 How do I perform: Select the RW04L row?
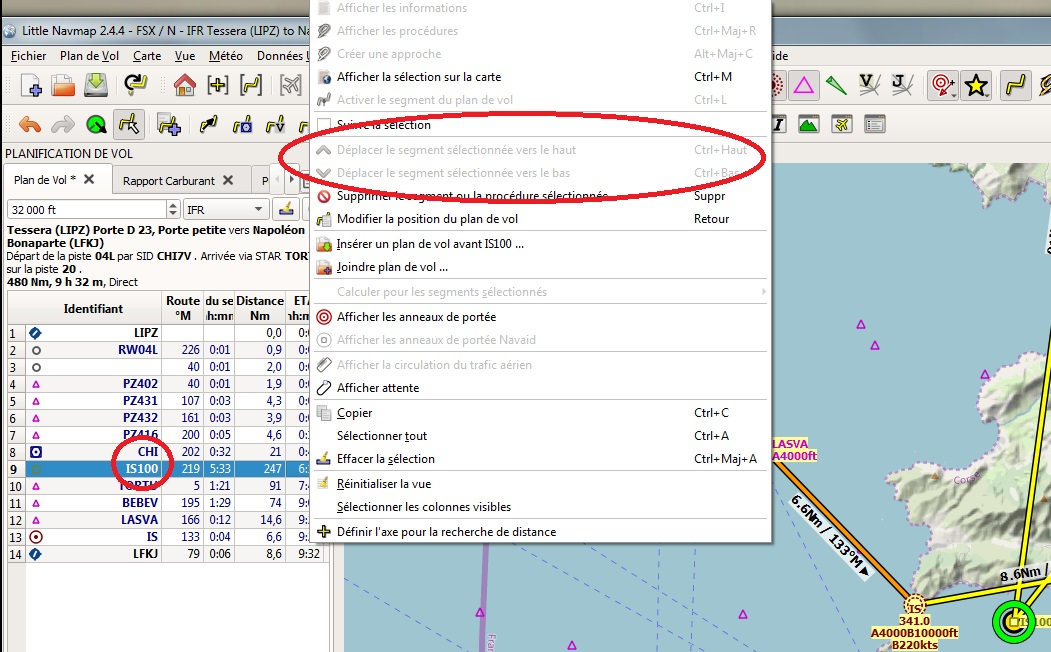pyautogui.click(x=168, y=350)
